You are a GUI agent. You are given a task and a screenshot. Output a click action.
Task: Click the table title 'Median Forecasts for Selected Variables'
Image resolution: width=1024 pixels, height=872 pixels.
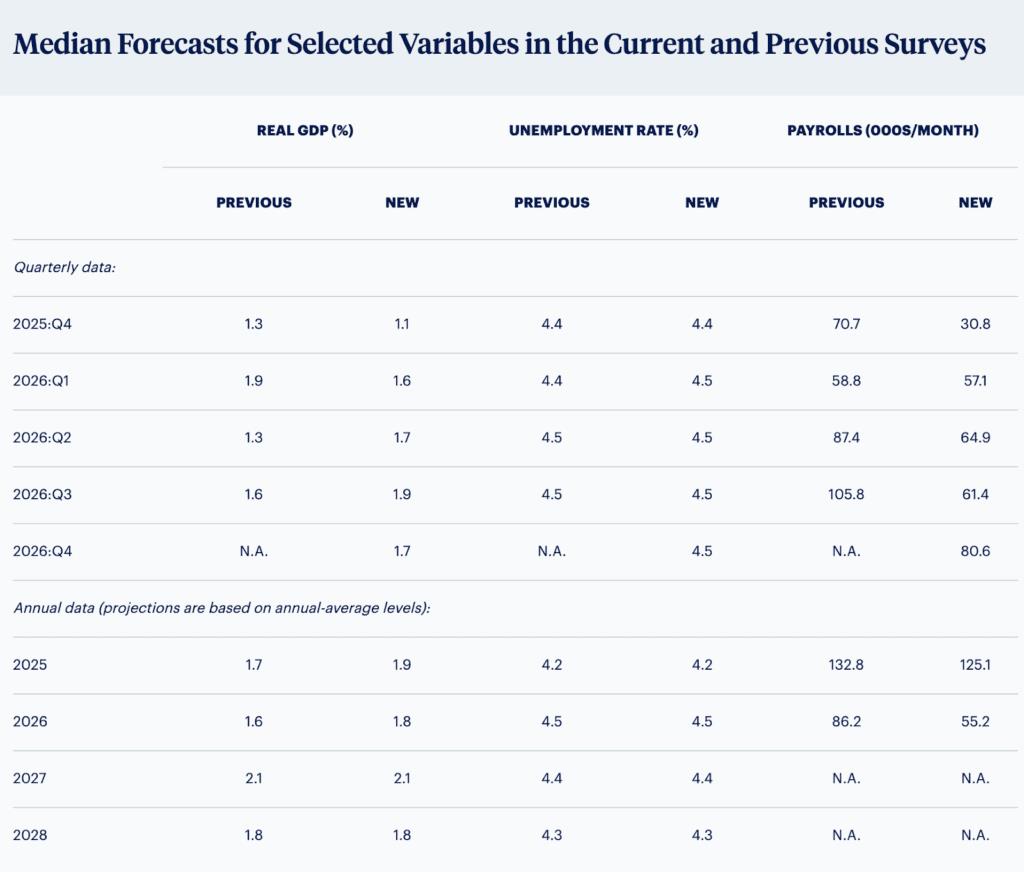(499, 45)
